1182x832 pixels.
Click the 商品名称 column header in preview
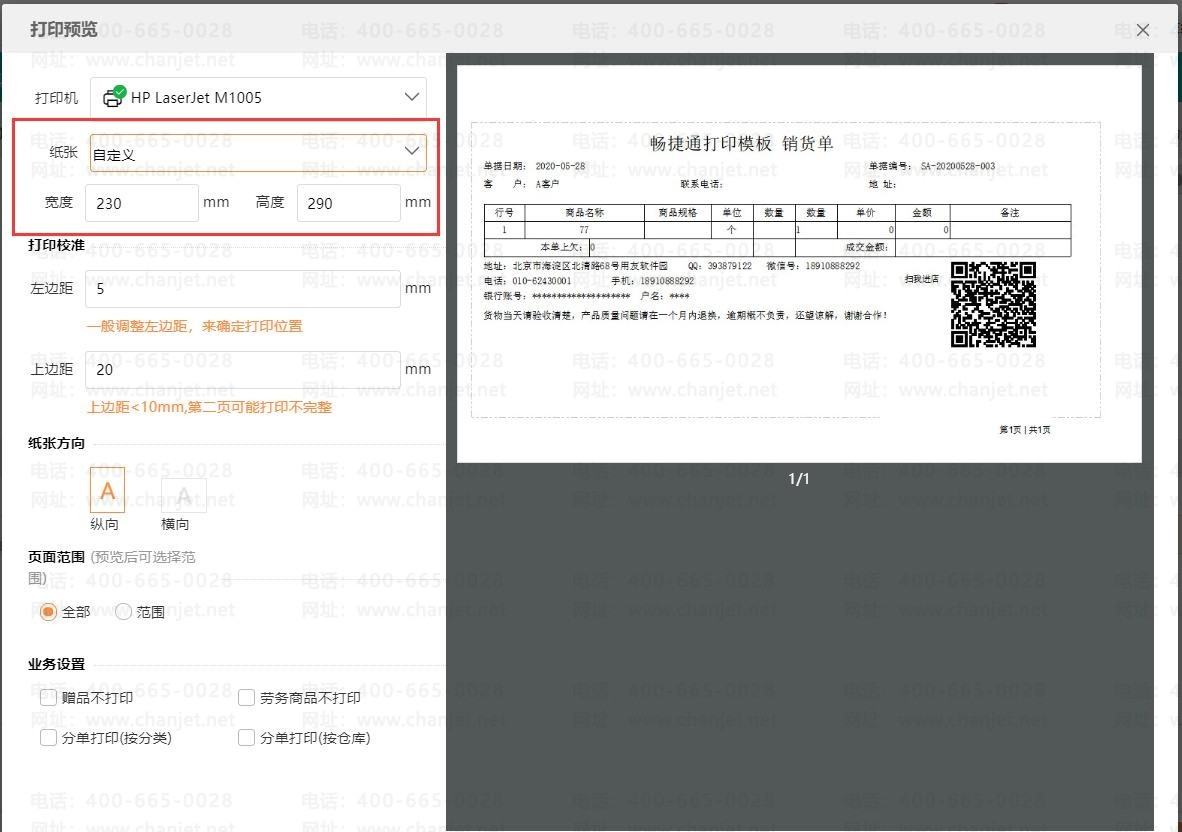584,213
